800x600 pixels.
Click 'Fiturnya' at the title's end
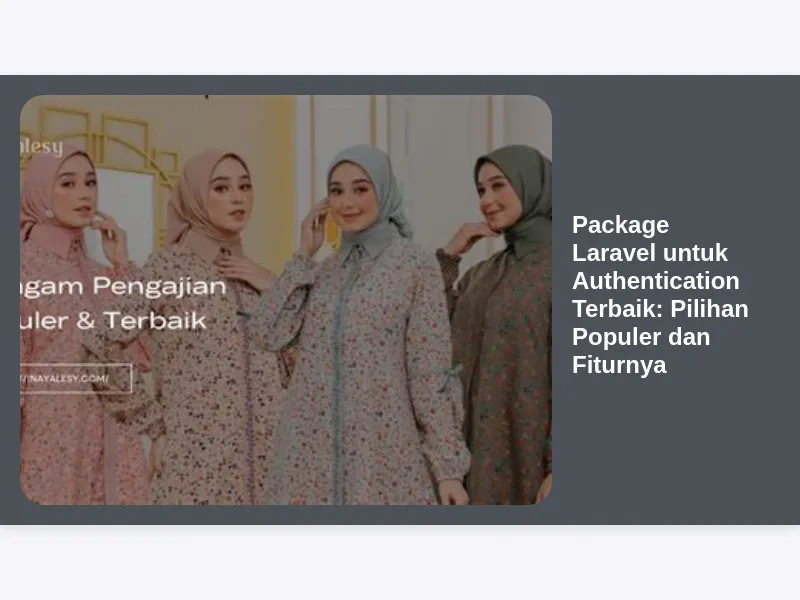pos(619,365)
